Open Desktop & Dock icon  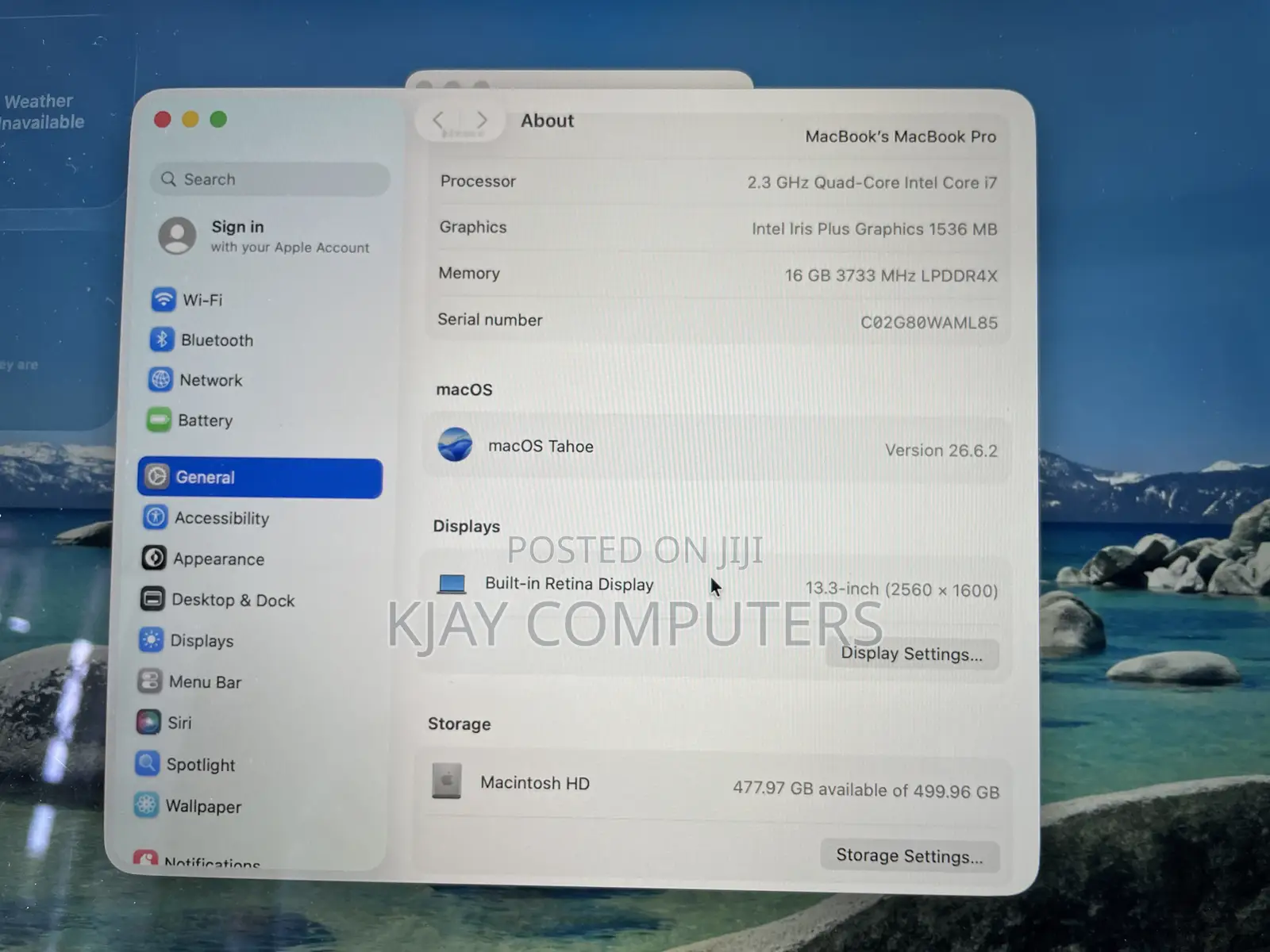point(152,599)
